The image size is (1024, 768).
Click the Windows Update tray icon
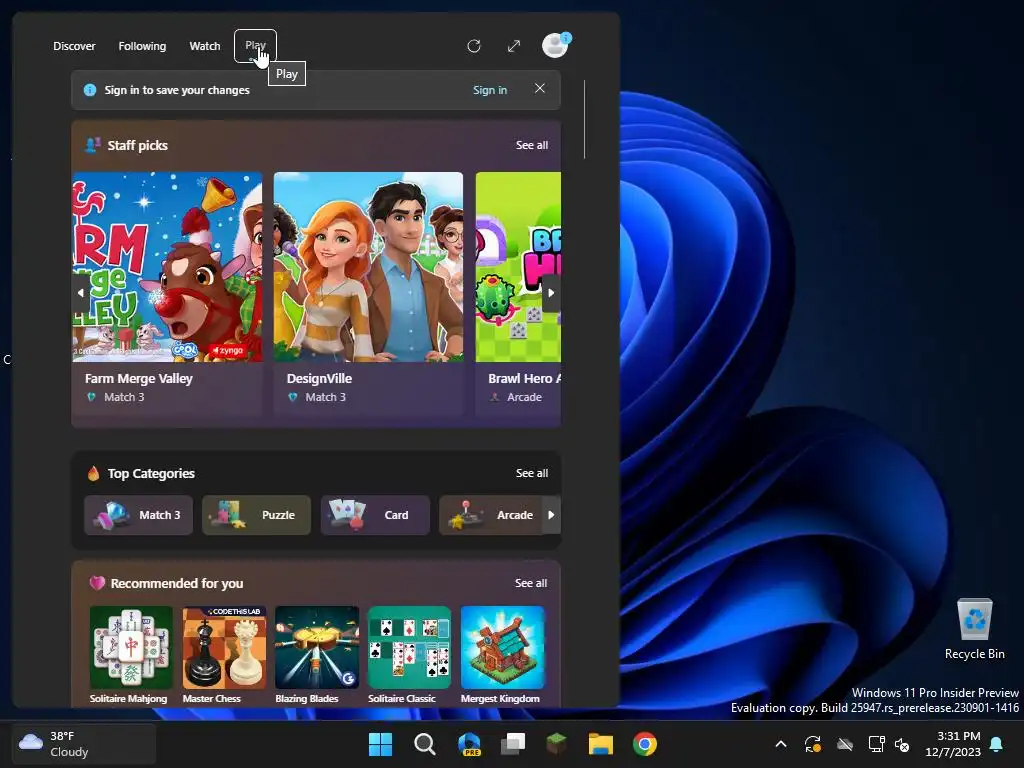coord(813,744)
